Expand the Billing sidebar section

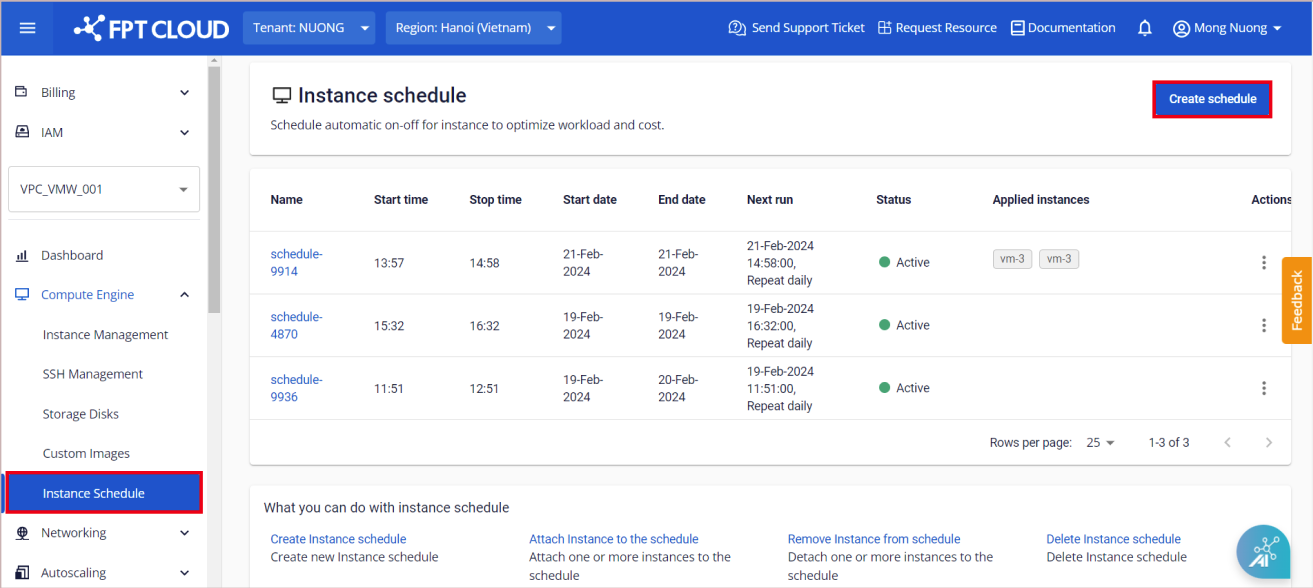point(102,93)
